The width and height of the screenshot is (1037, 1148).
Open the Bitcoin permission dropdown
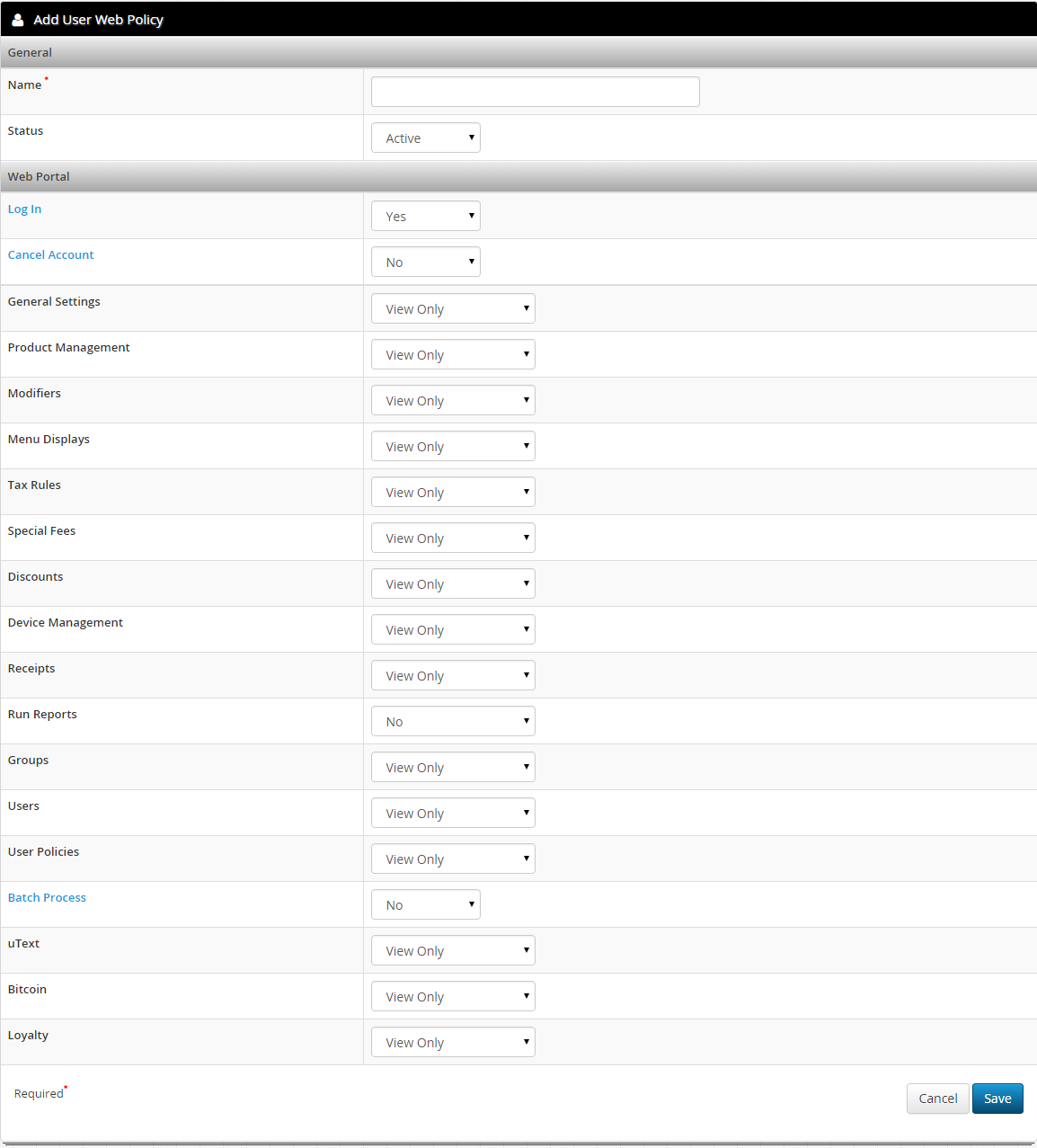[453, 996]
